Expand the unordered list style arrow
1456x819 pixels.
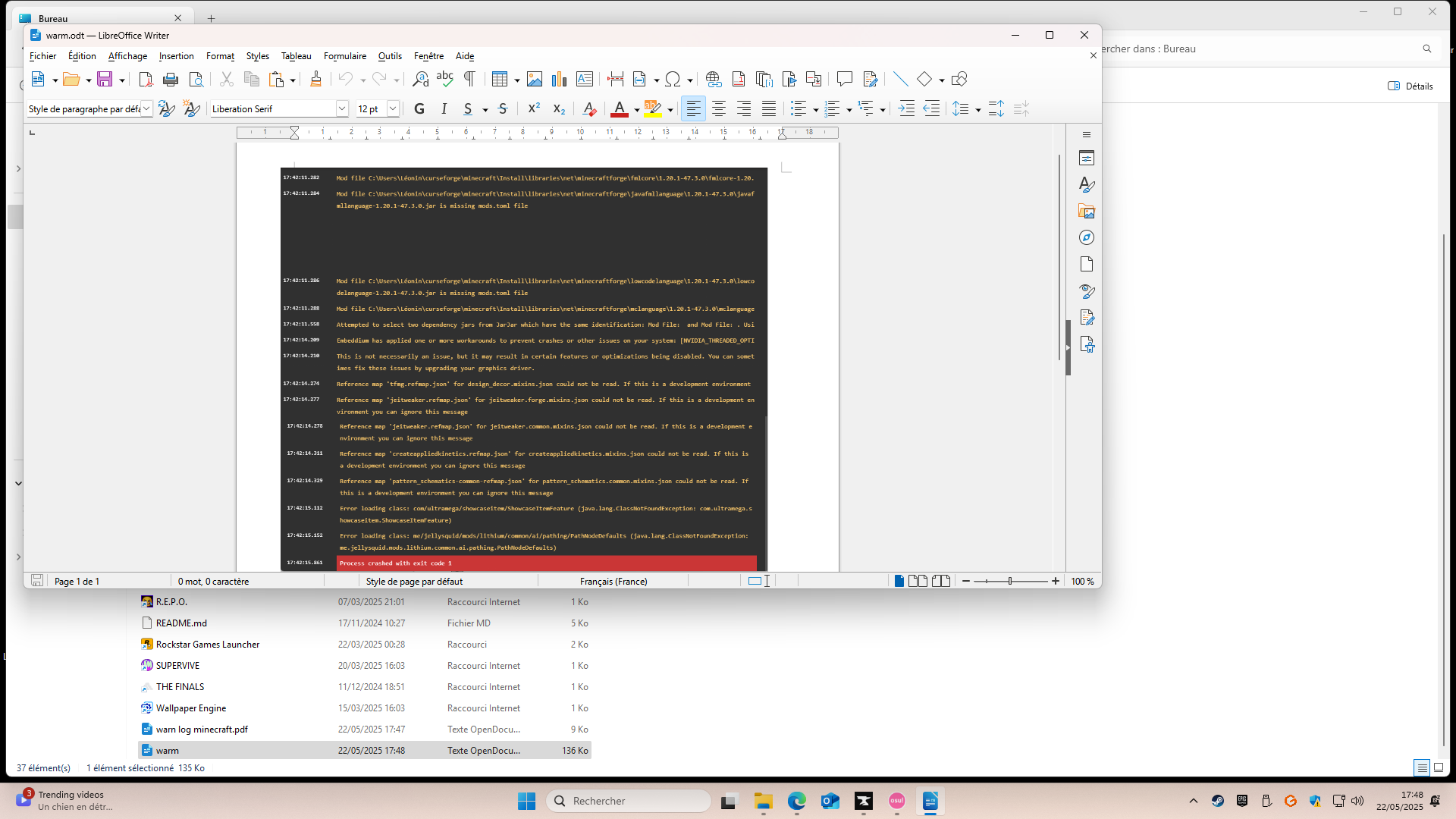(x=816, y=110)
